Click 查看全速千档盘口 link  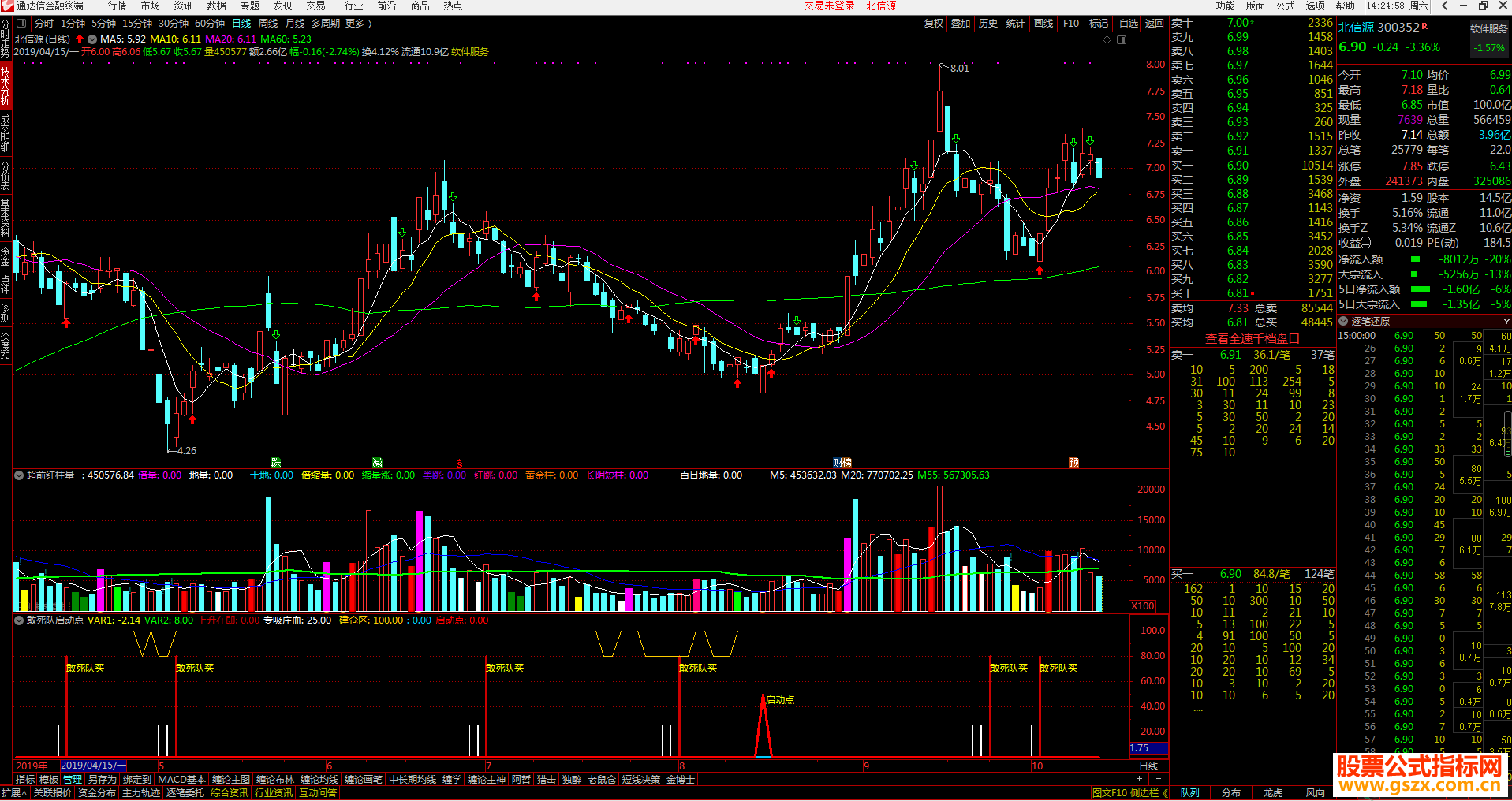[x=1253, y=338]
